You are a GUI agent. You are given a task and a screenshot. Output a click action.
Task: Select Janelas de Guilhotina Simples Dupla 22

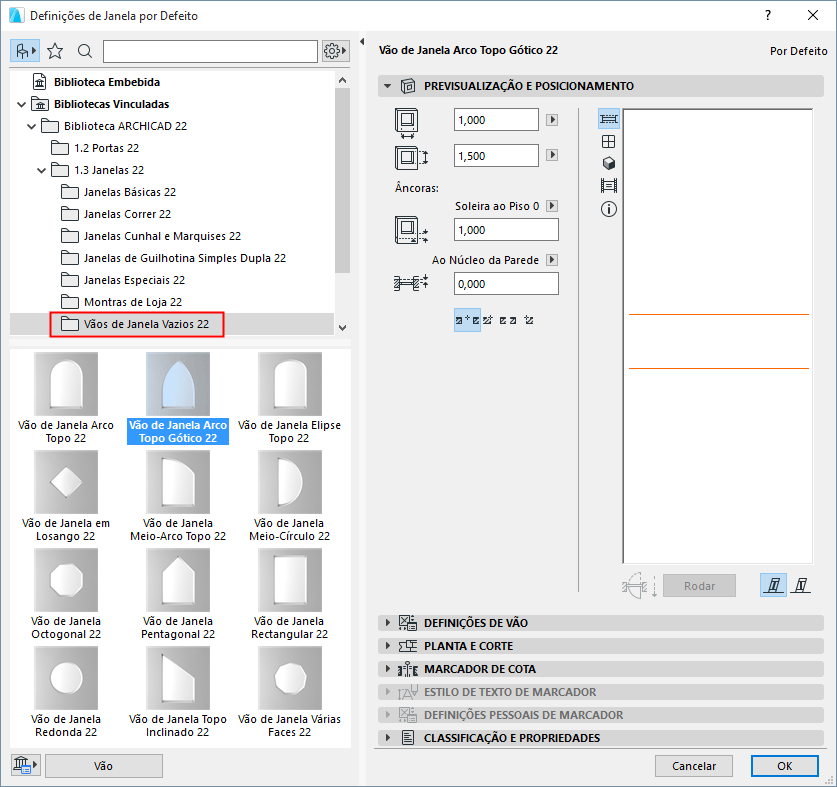click(x=173, y=258)
